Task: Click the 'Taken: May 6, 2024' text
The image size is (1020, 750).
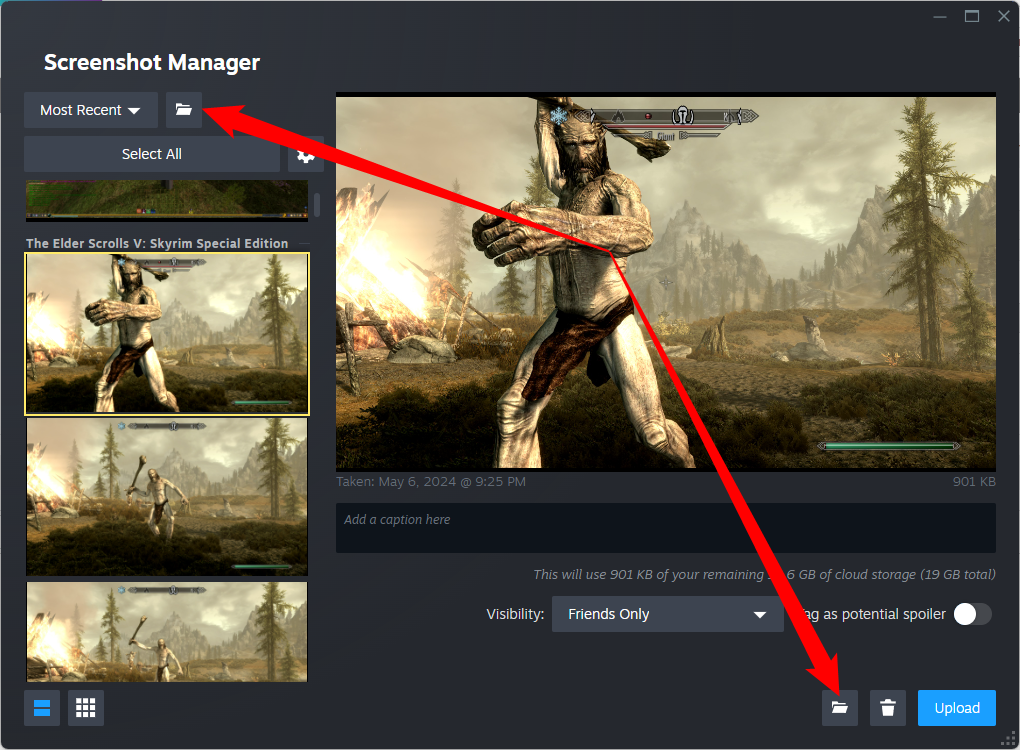Action: pyautogui.click(x=431, y=482)
